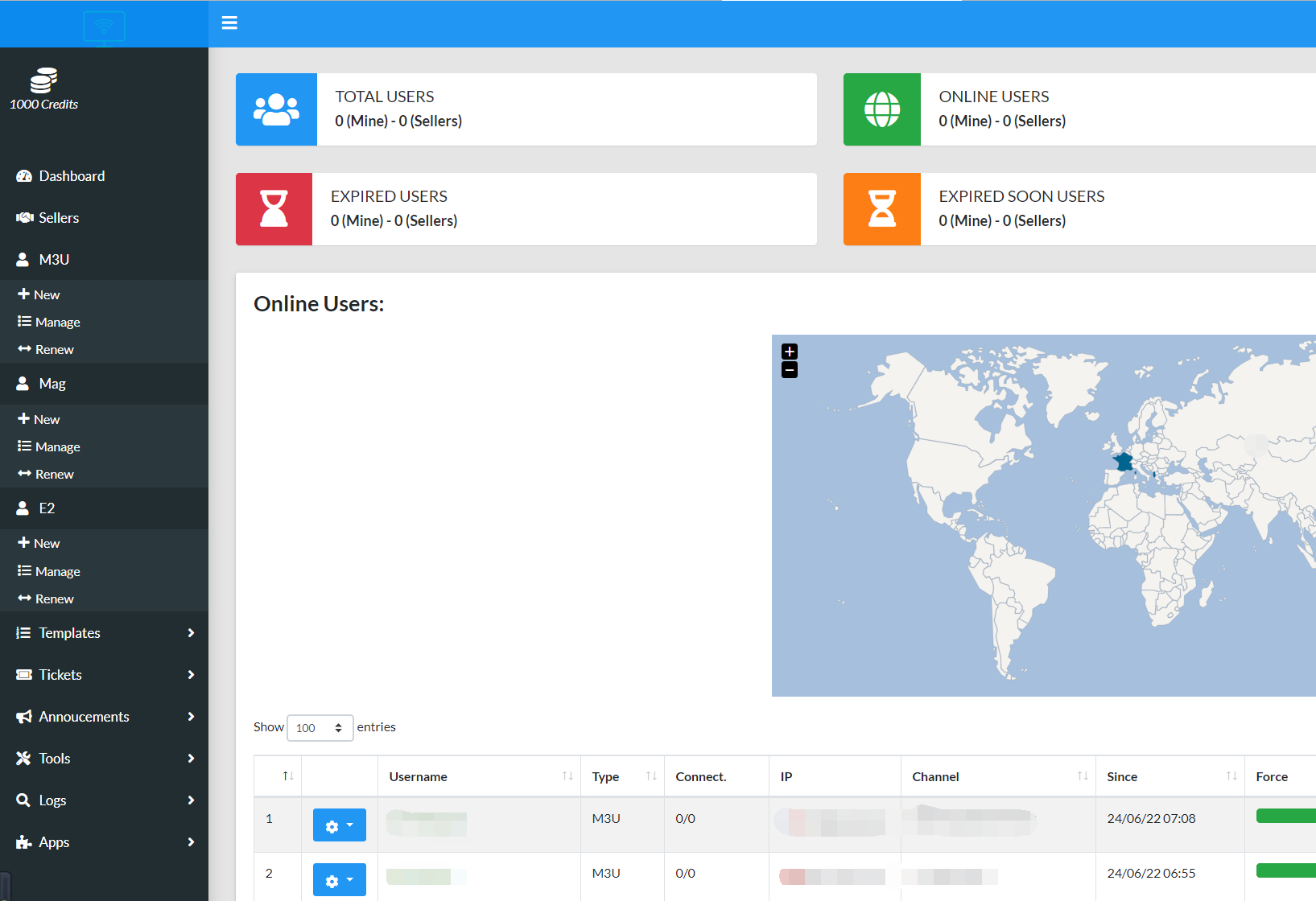
Task: Sort by the row number column
Action: pyautogui.click(x=288, y=776)
